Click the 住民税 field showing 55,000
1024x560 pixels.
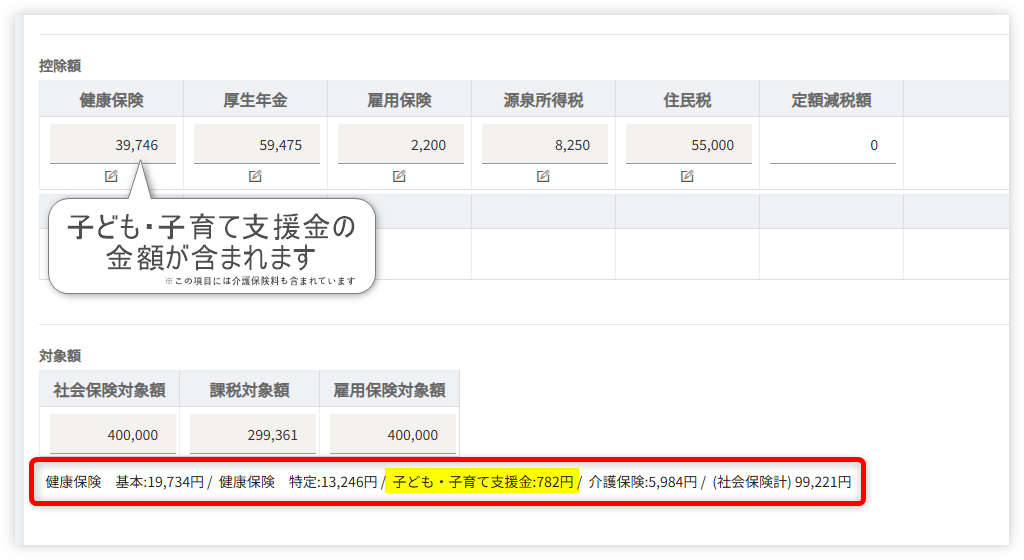(x=689, y=145)
